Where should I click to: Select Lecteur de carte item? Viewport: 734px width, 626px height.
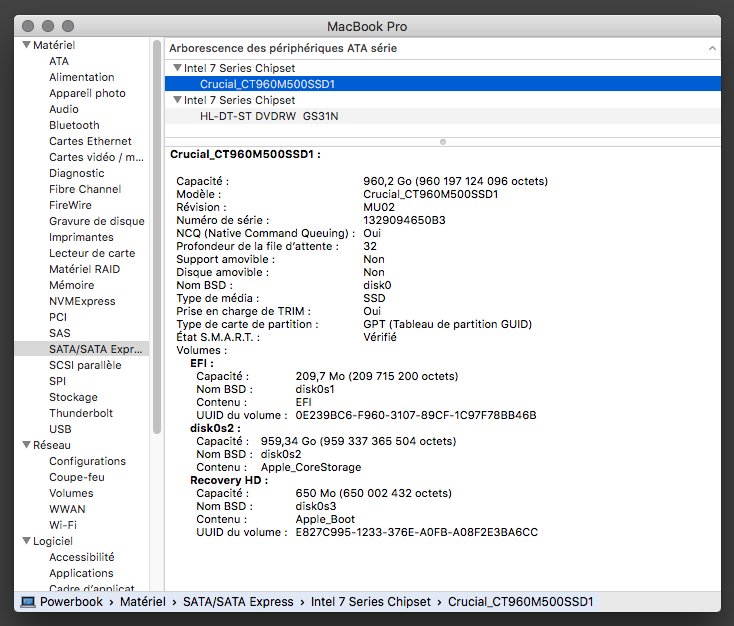pos(92,253)
